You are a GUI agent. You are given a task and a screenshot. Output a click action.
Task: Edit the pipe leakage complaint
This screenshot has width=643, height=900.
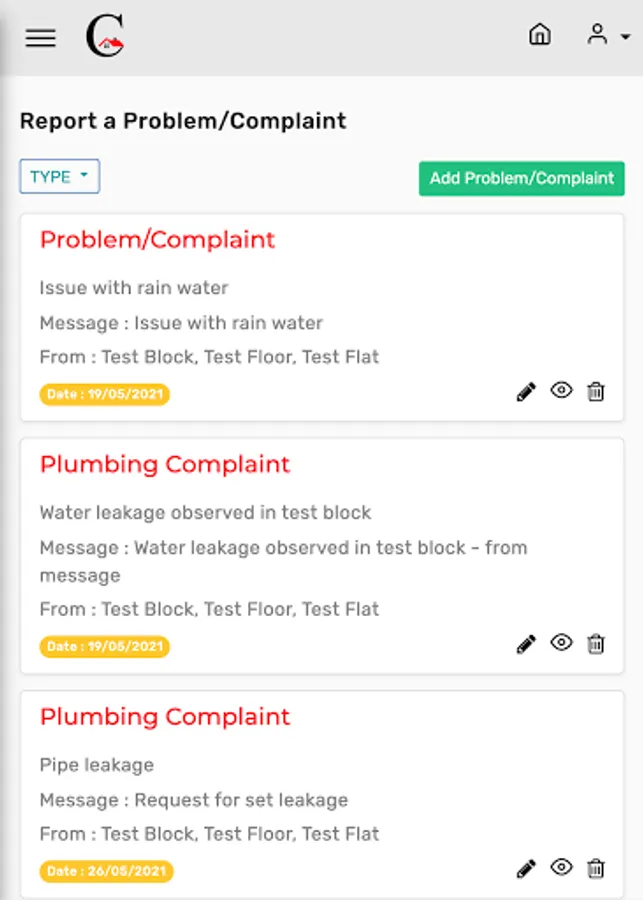[526, 870]
